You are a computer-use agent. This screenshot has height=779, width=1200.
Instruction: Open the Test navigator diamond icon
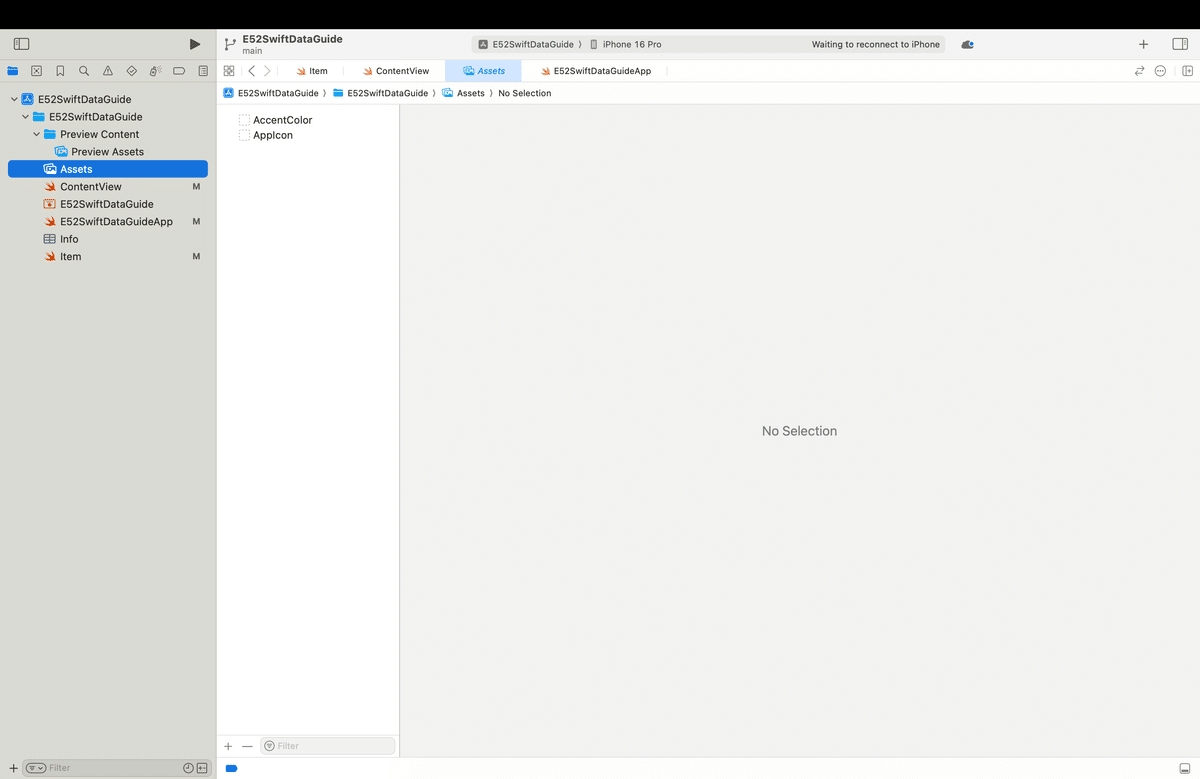click(x=131, y=71)
